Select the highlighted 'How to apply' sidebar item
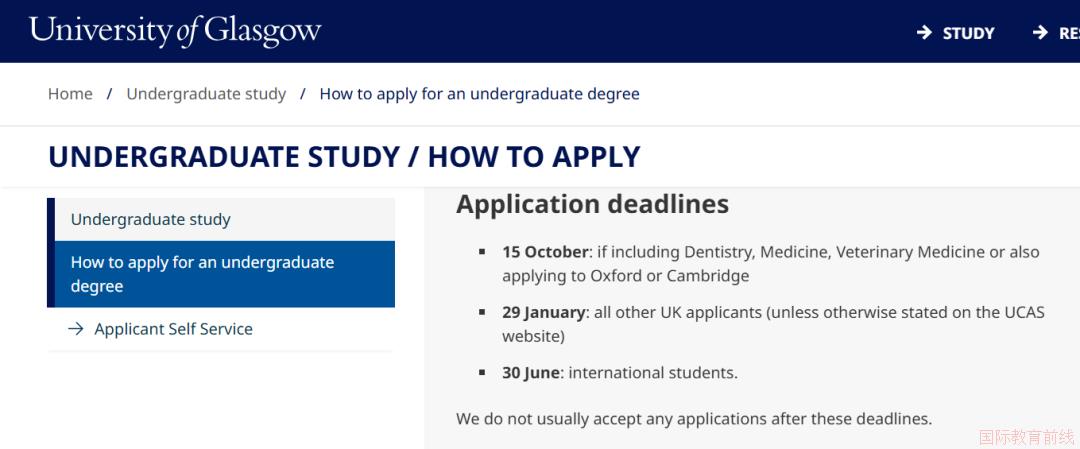1080x449 pixels. [x=203, y=274]
